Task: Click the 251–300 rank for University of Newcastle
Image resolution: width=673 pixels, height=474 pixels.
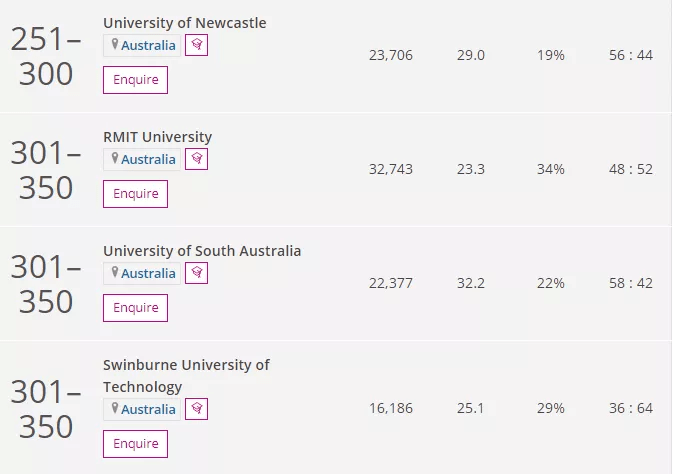Action: click(x=46, y=56)
